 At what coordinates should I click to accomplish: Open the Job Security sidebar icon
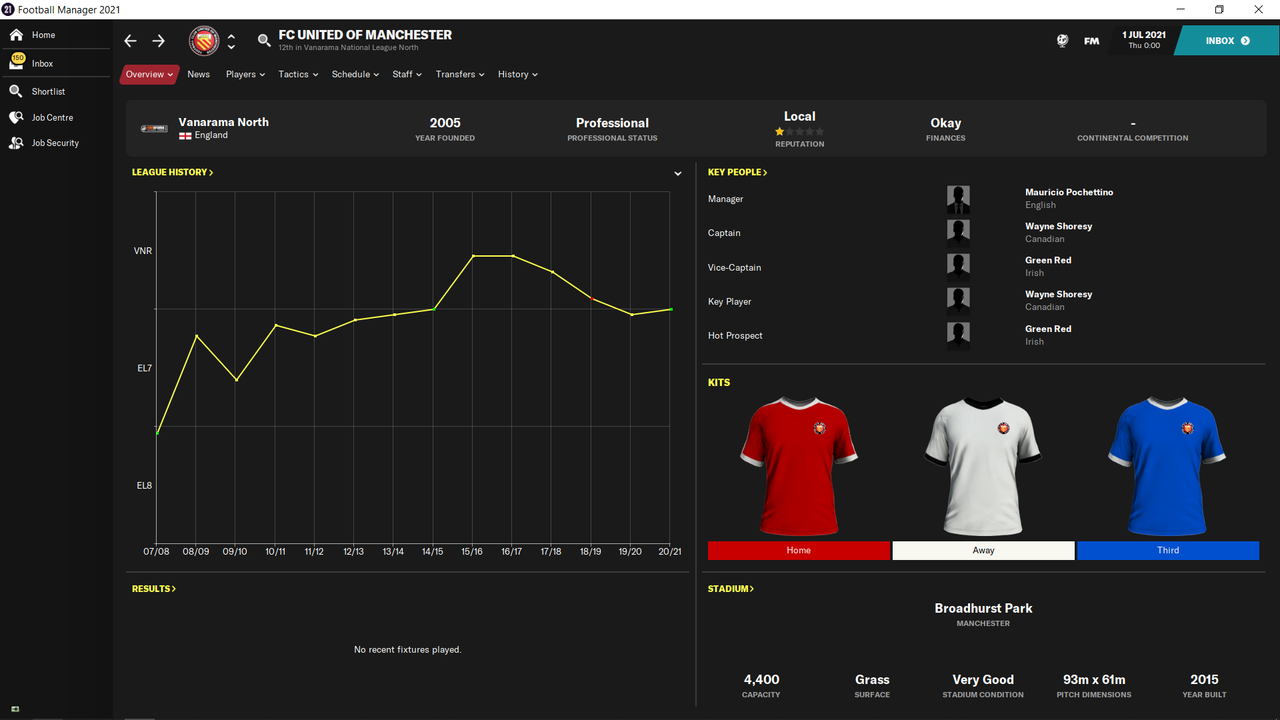16,143
